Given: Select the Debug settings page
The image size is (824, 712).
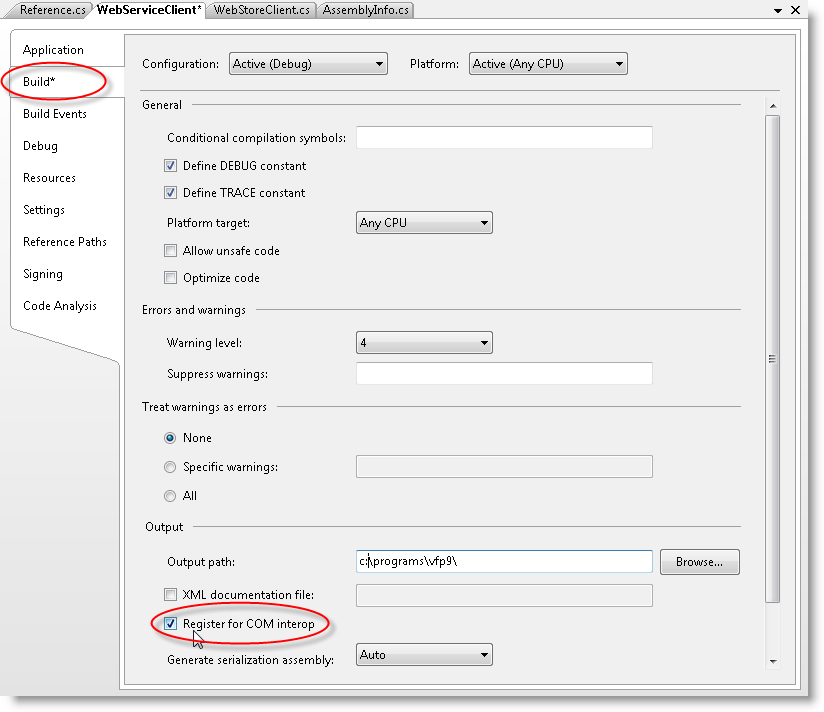Looking at the screenshot, I should pos(40,145).
